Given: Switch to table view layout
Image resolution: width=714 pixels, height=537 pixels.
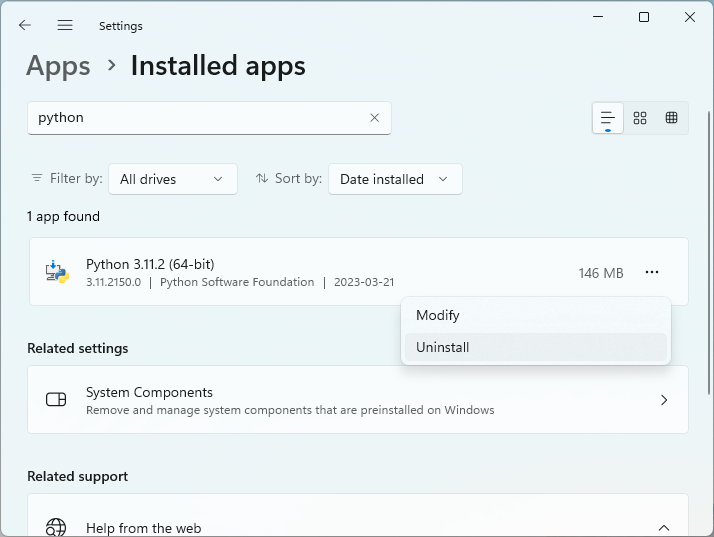Looking at the screenshot, I should (671, 118).
